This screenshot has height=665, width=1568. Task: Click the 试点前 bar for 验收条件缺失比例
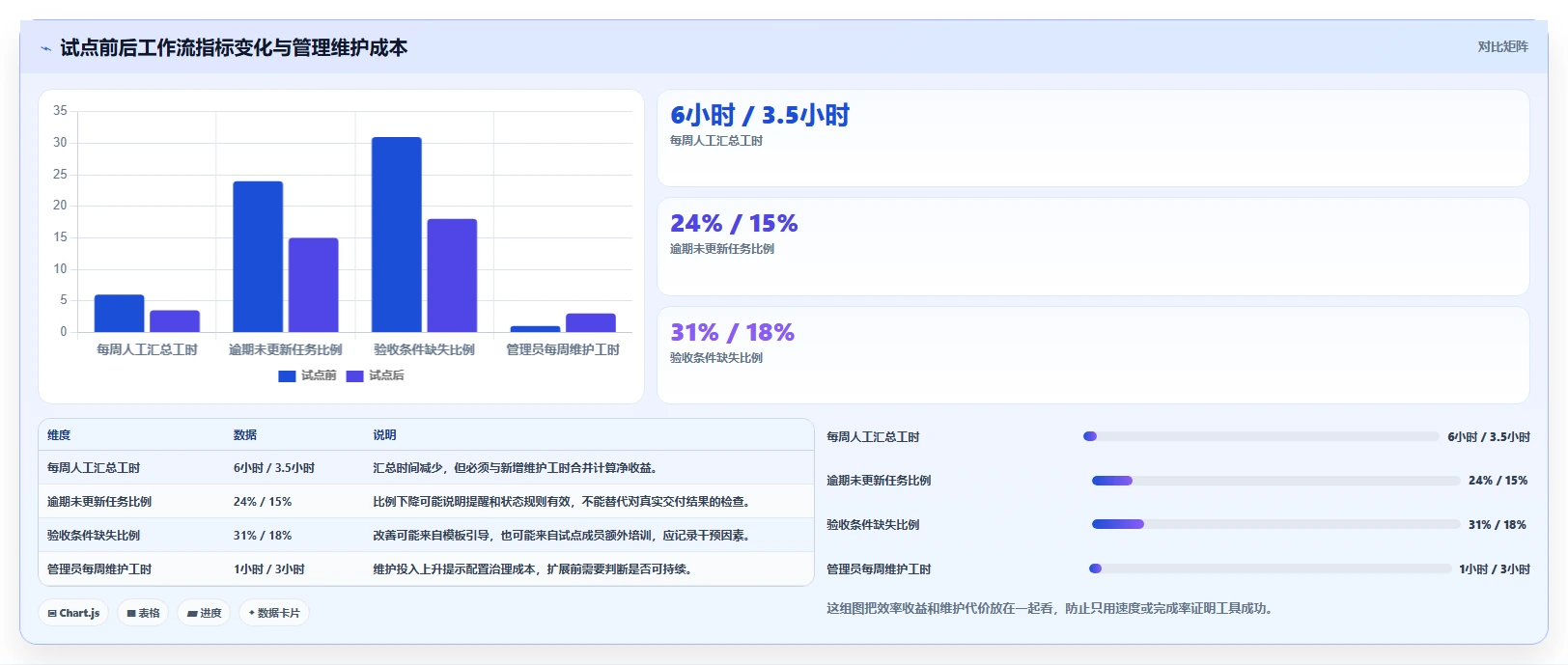[x=397, y=235]
